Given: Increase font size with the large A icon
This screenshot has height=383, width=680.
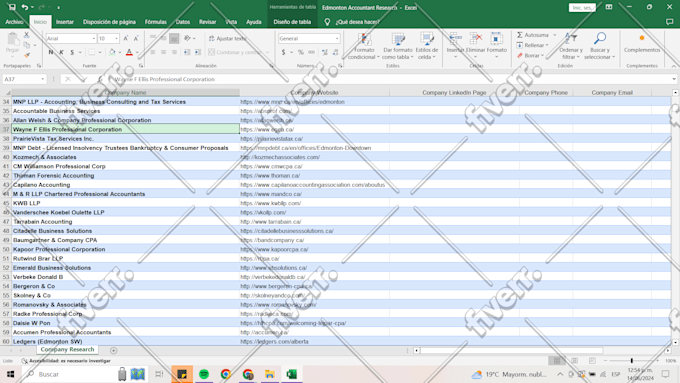Looking at the screenshot, I should pos(126,39).
